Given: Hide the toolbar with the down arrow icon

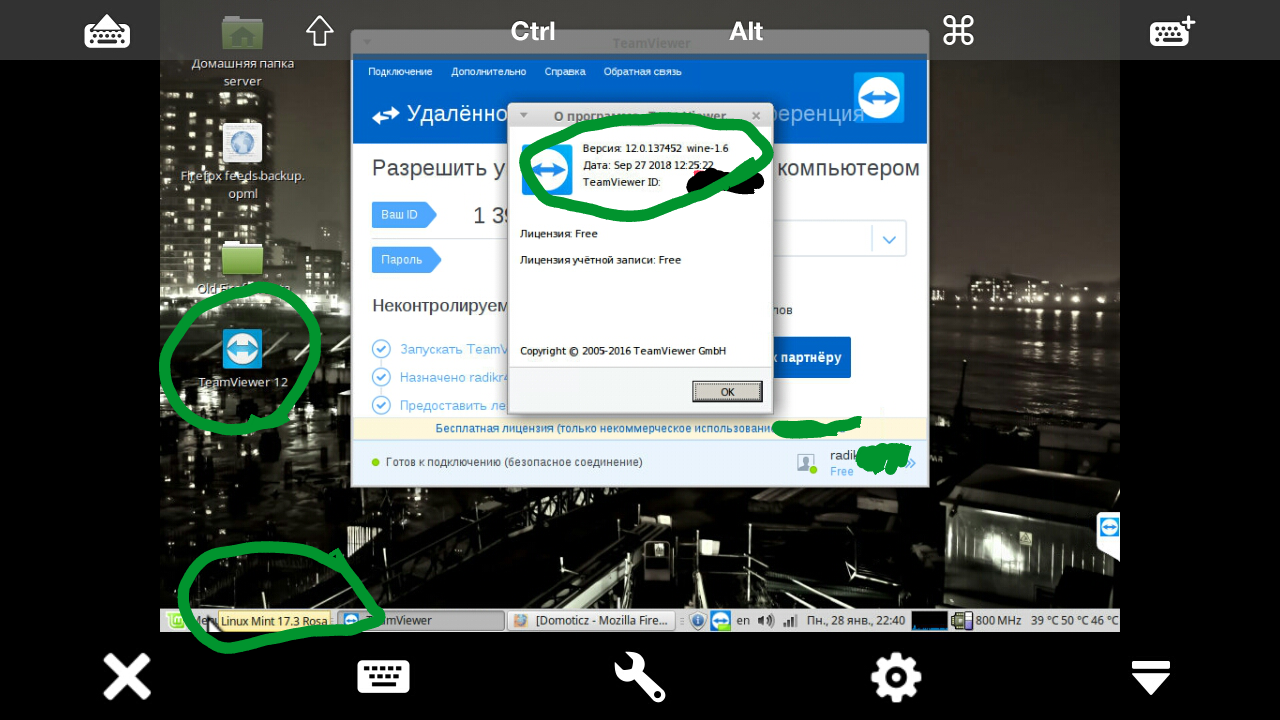Looking at the screenshot, I should pos(1151,677).
